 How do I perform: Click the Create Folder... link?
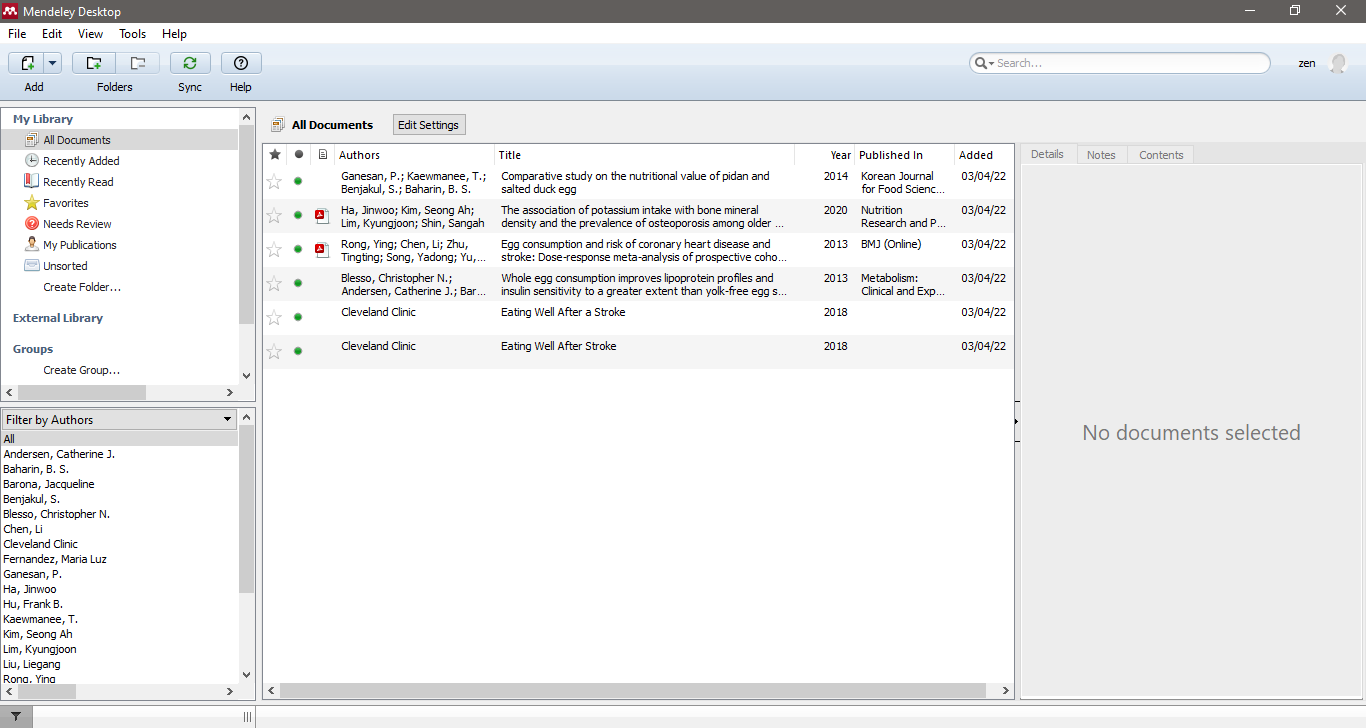[x=82, y=287]
